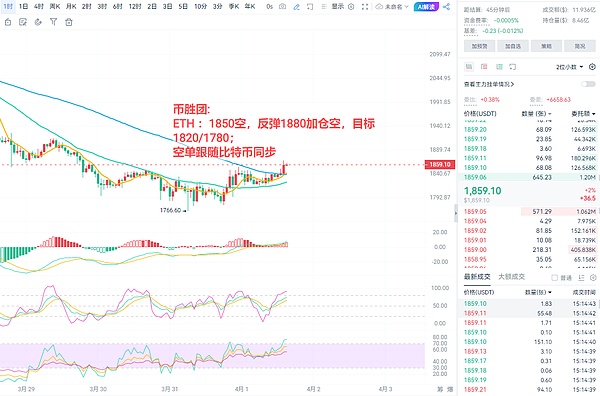Image resolution: width=600 pixels, height=396 pixels.
Task: Select sell-orders-only order book view icon
Action: [x=484, y=67]
